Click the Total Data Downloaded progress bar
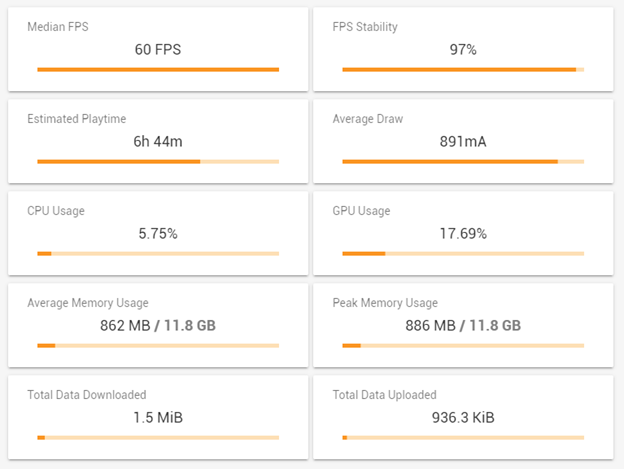This screenshot has width=624, height=469. coord(158,437)
